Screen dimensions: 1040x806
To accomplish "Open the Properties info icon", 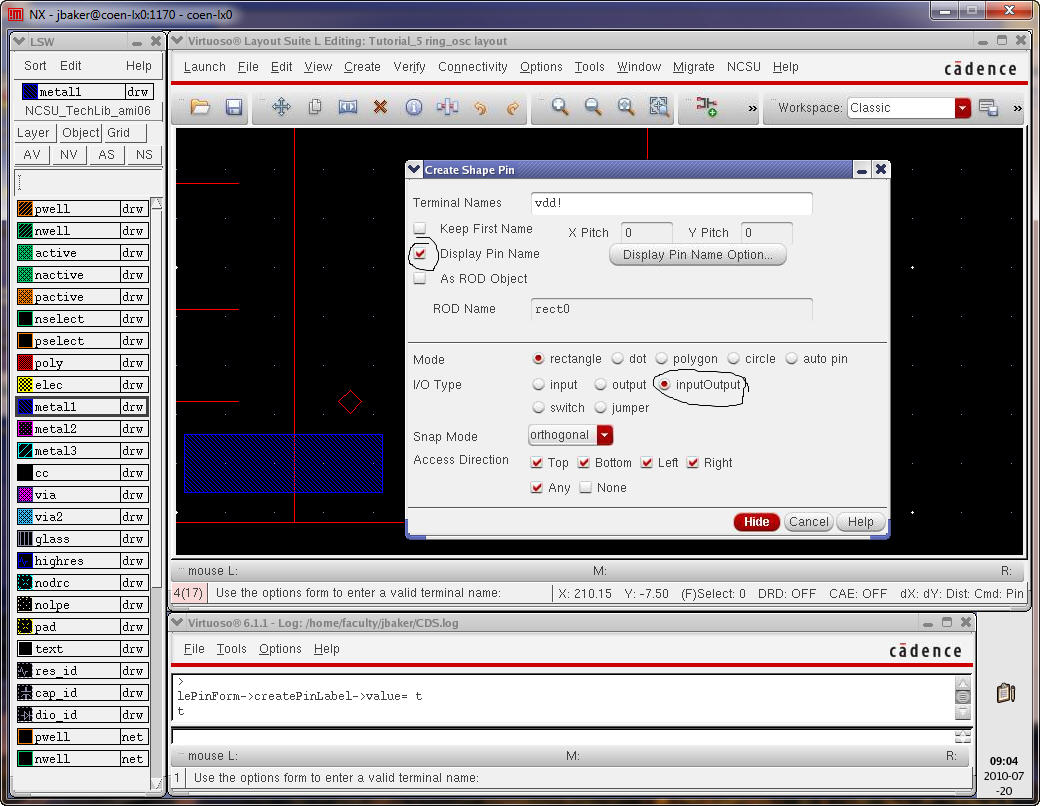I will click(413, 108).
